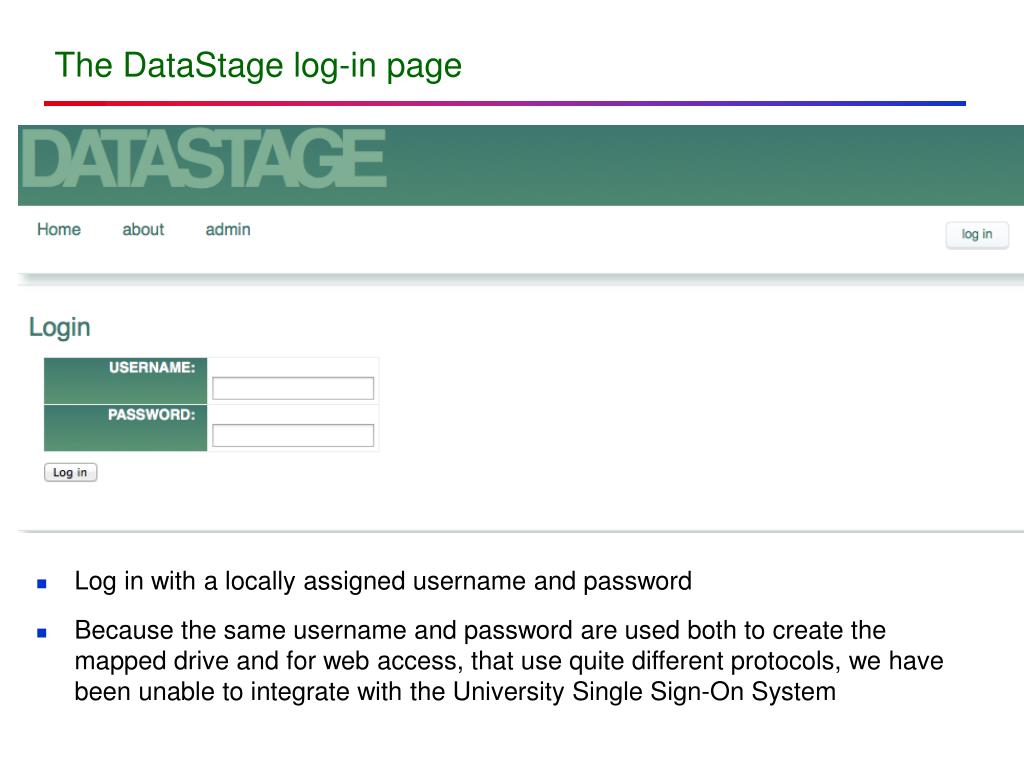Click the first blue square bullet marker
Screen dimensions: 1024x768
(x=42, y=582)
